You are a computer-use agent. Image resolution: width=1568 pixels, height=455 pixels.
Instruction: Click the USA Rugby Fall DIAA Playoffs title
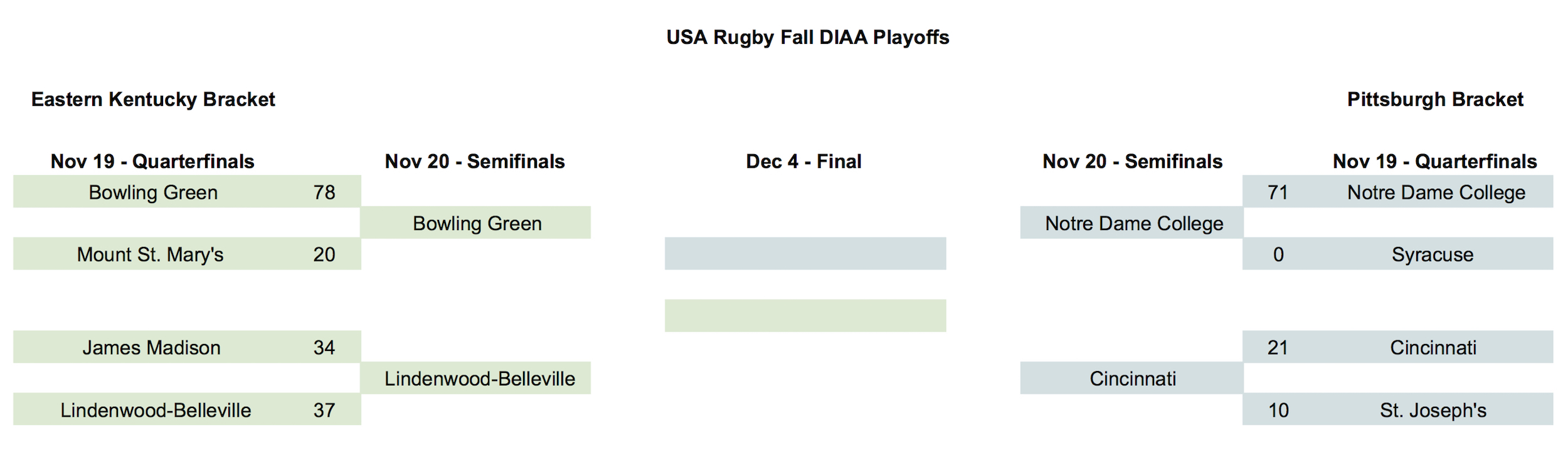coord(807,37)
